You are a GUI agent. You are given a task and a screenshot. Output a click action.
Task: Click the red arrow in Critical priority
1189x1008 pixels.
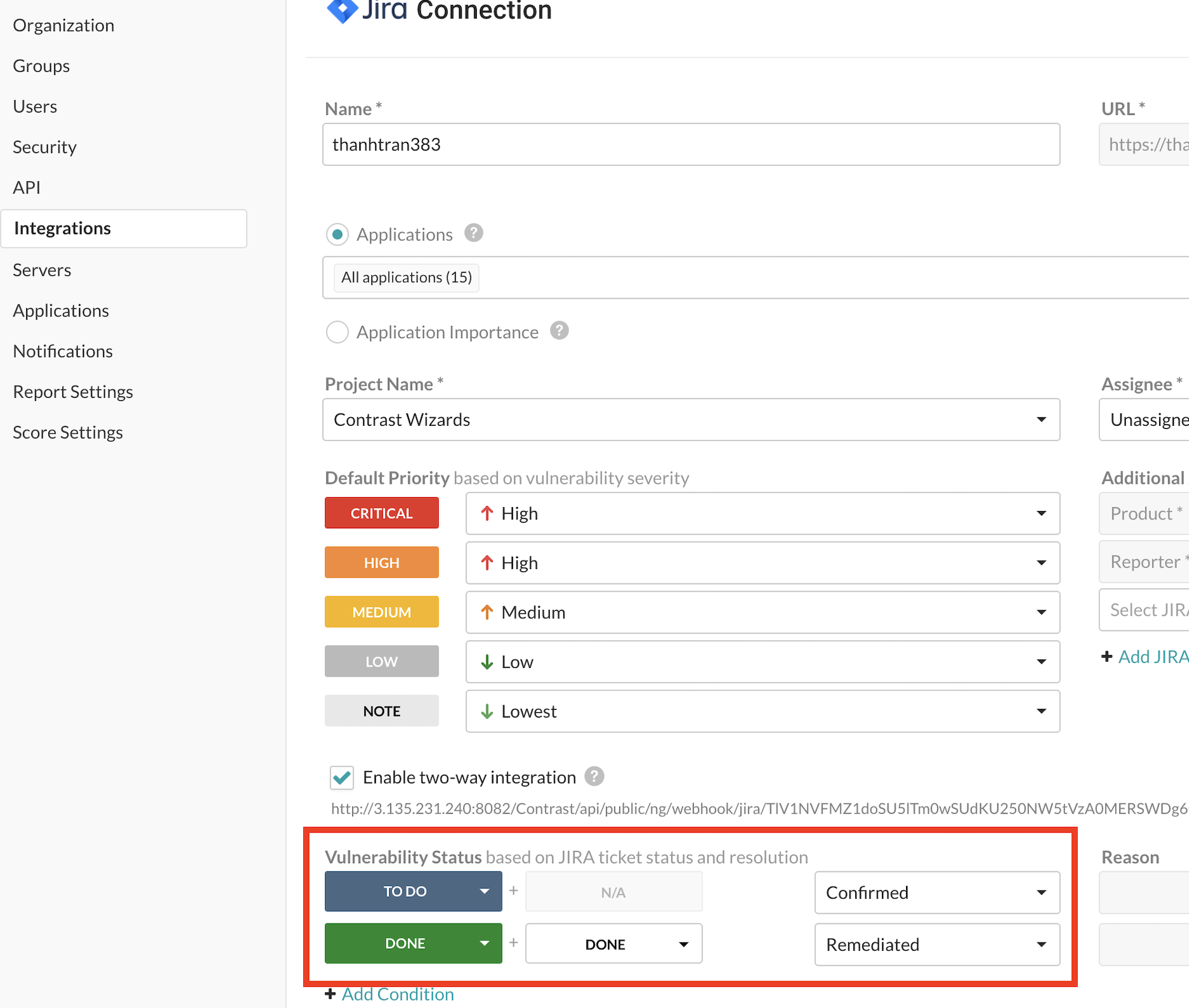pos(487,513)
